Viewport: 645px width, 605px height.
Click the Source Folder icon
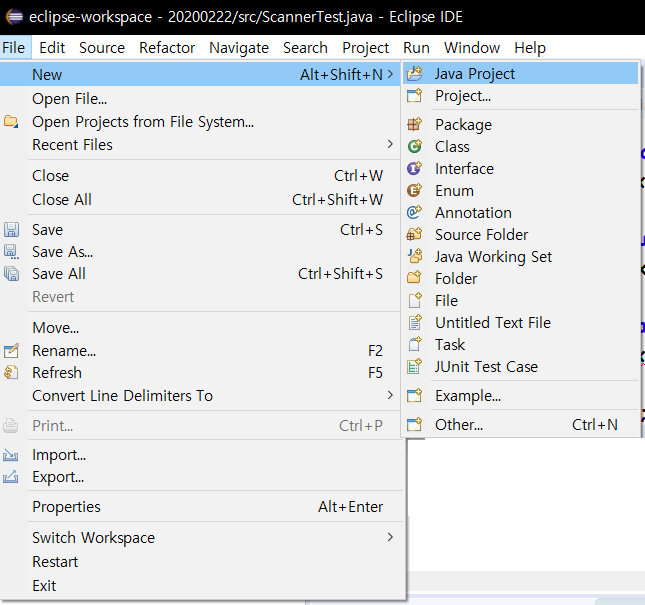[414, 234]
